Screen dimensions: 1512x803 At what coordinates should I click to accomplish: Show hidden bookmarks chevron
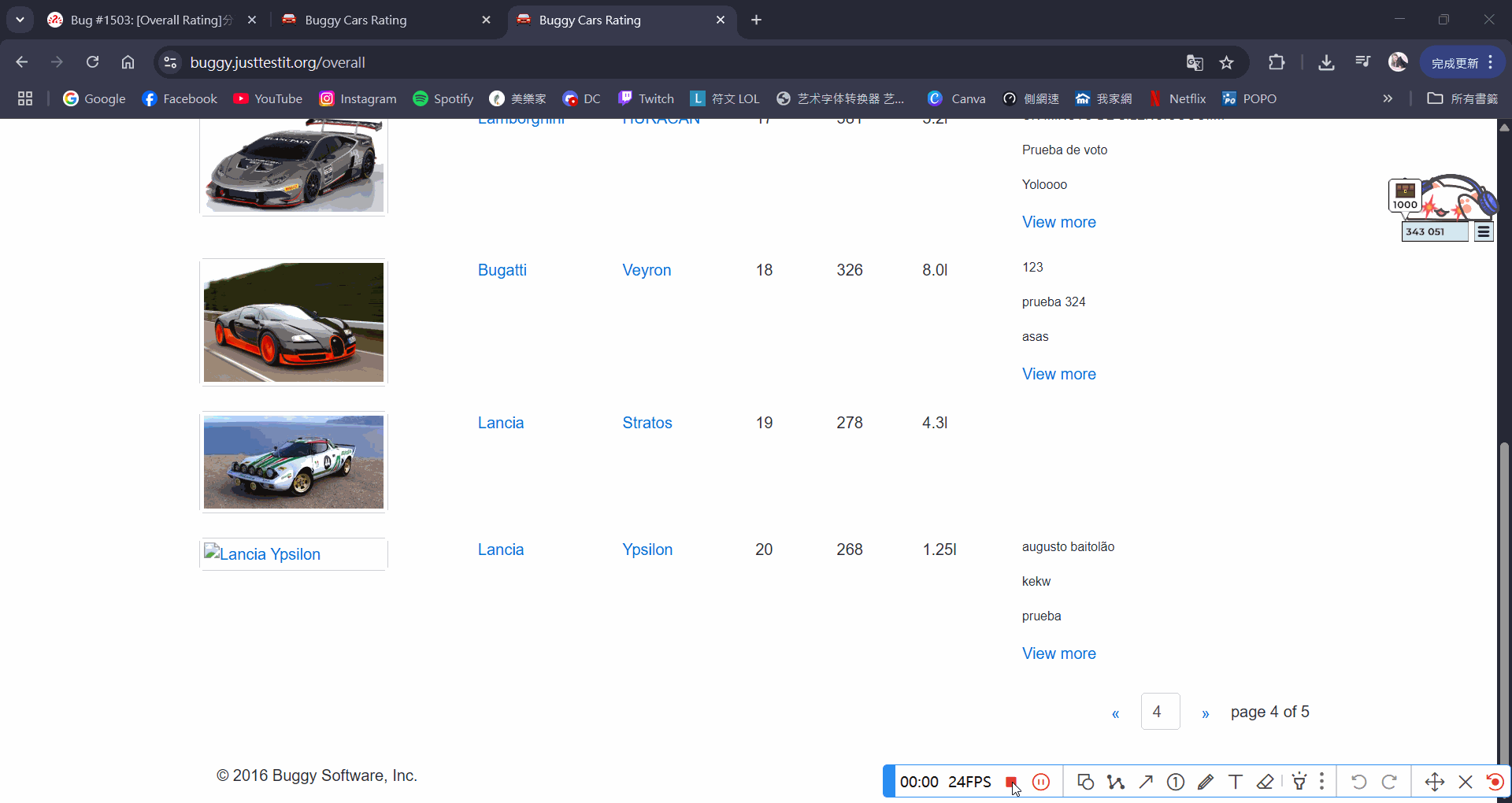[x=1388, y=98]
